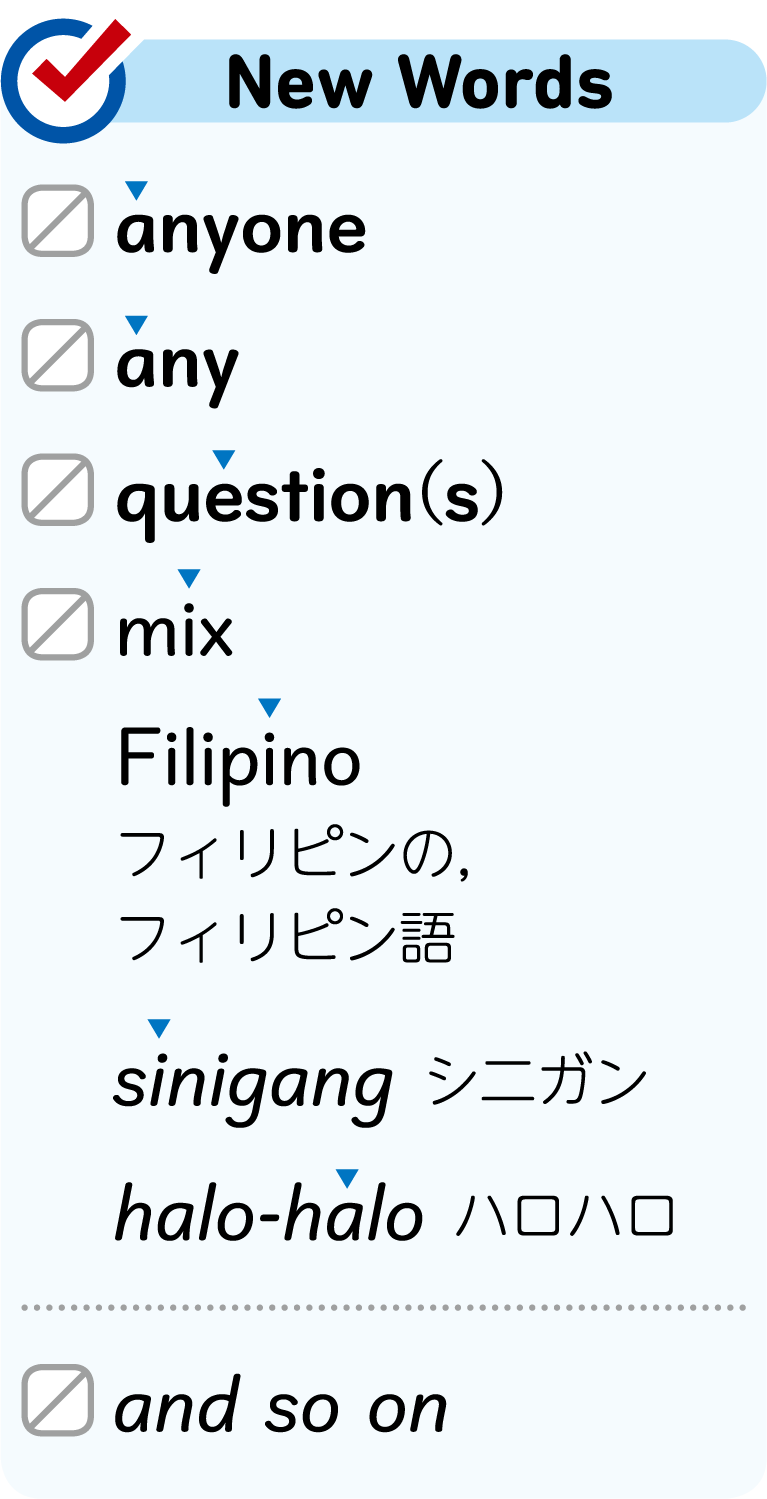Open the italic word "sinigang"
This screenshot has height=1499, width=767.
point(253,1084)
